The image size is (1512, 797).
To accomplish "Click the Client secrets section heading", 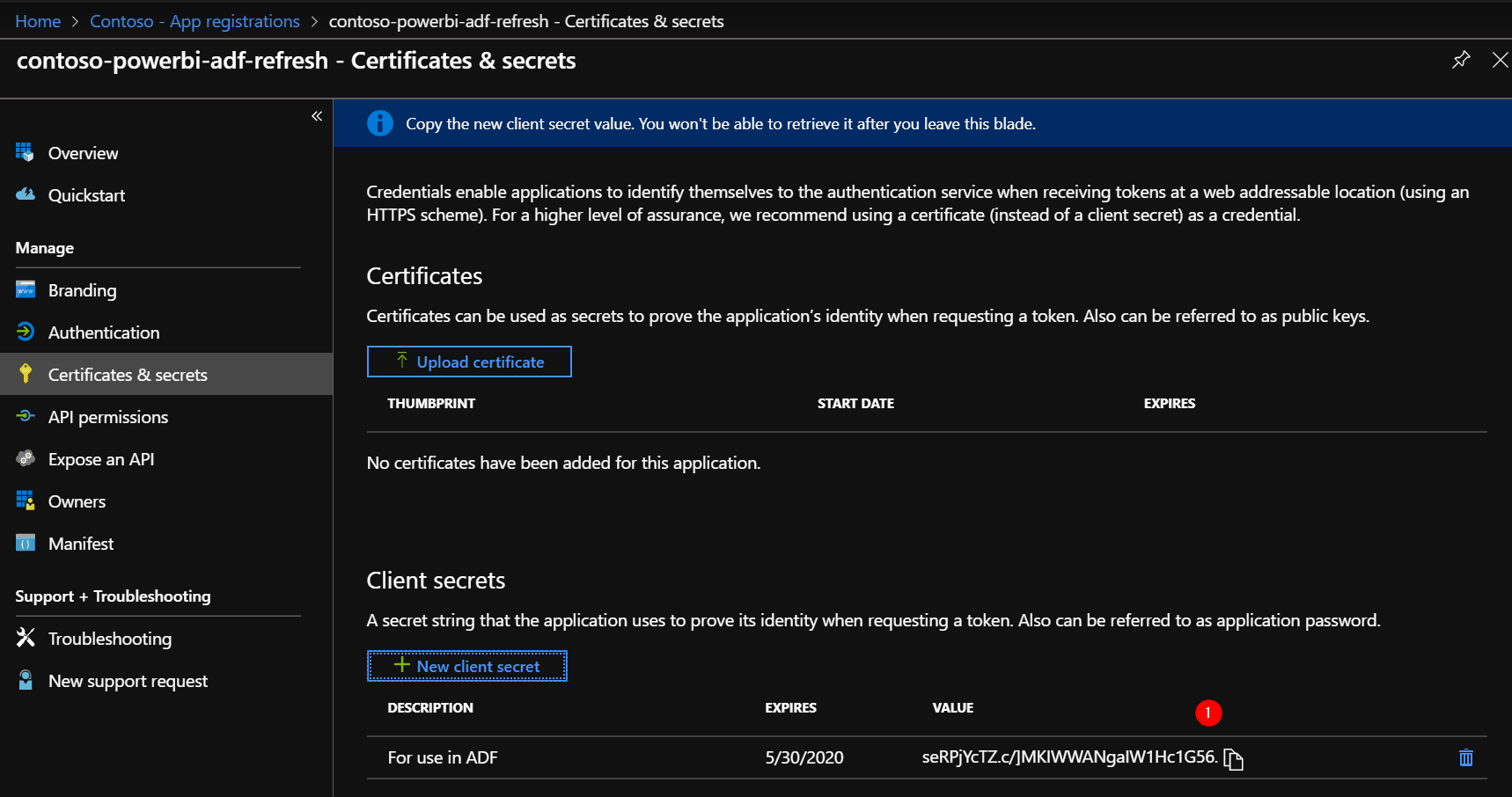I will [x=436, y=581].
